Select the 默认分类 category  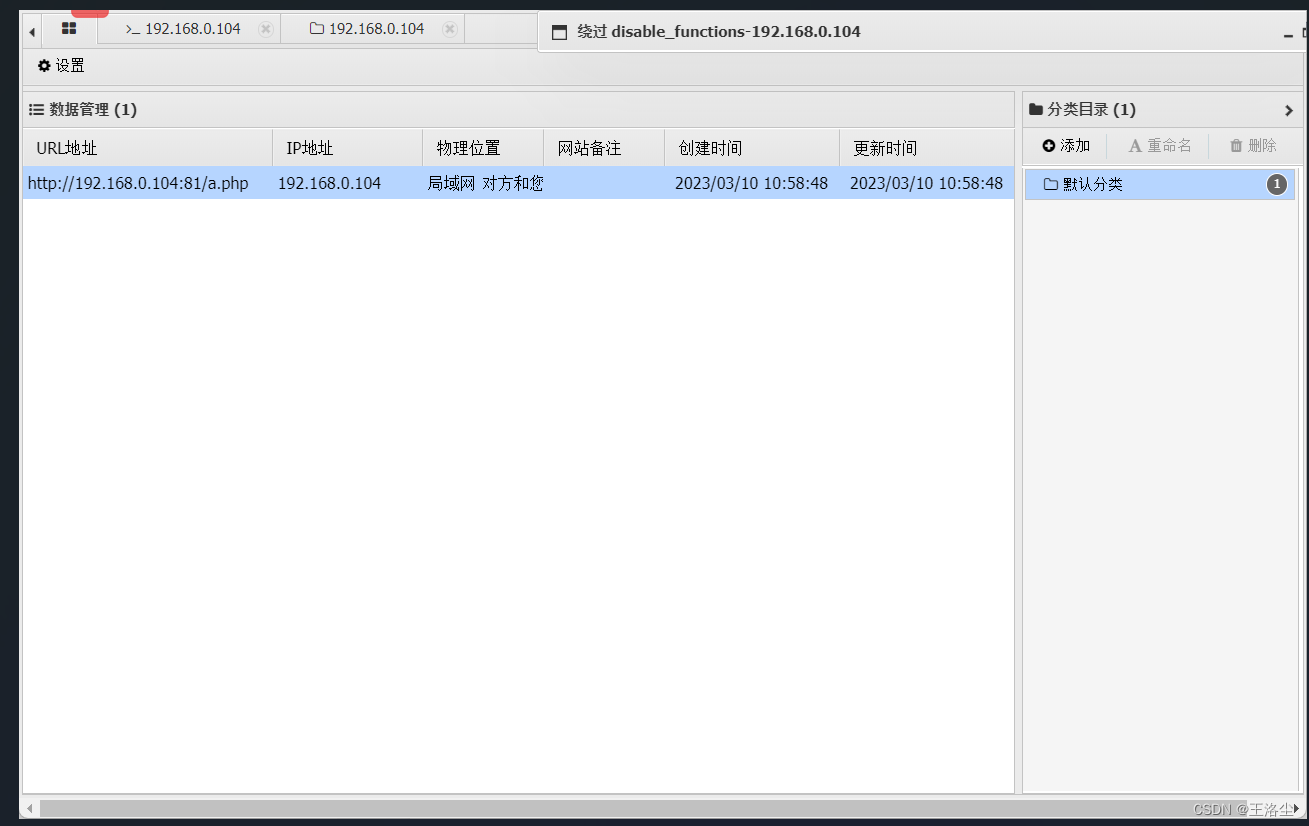(x=1160, y=184)
